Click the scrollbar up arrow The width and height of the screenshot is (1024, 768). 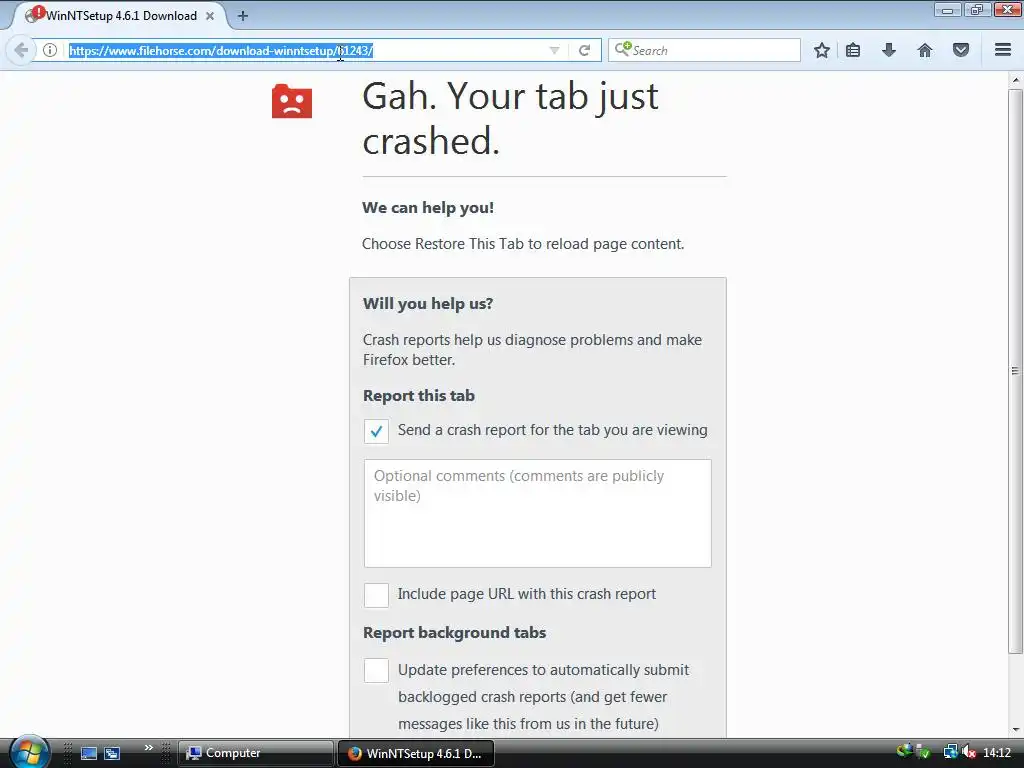1015,80
